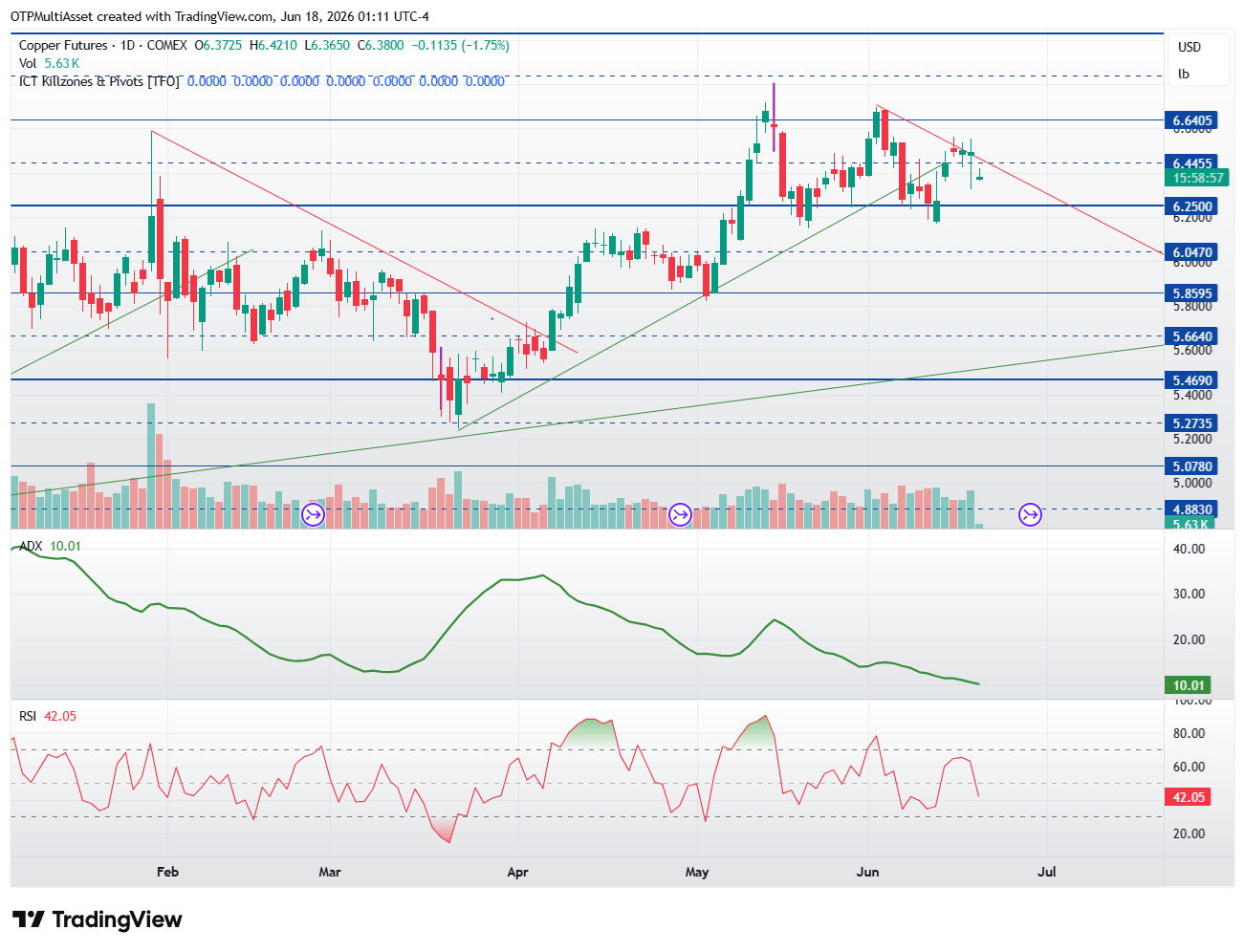Image resolution: width=1245 pixels, height=952 pixels.
Task: Select the ADX indicator legend
Action: pyautogui.click(x=50, y=546)
